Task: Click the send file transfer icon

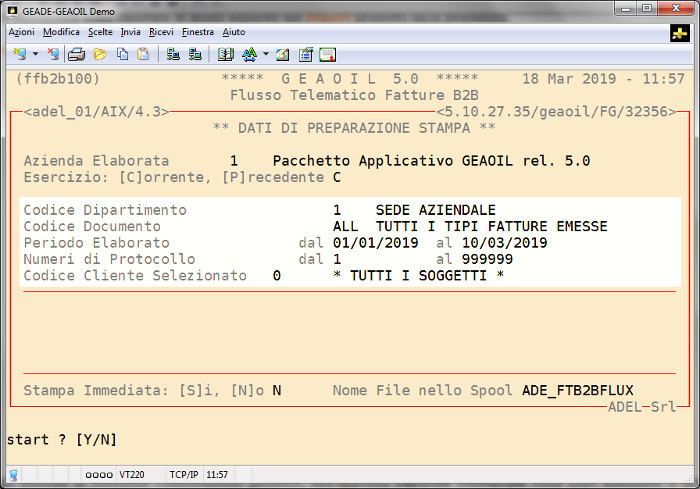Action: click(173, 54)
